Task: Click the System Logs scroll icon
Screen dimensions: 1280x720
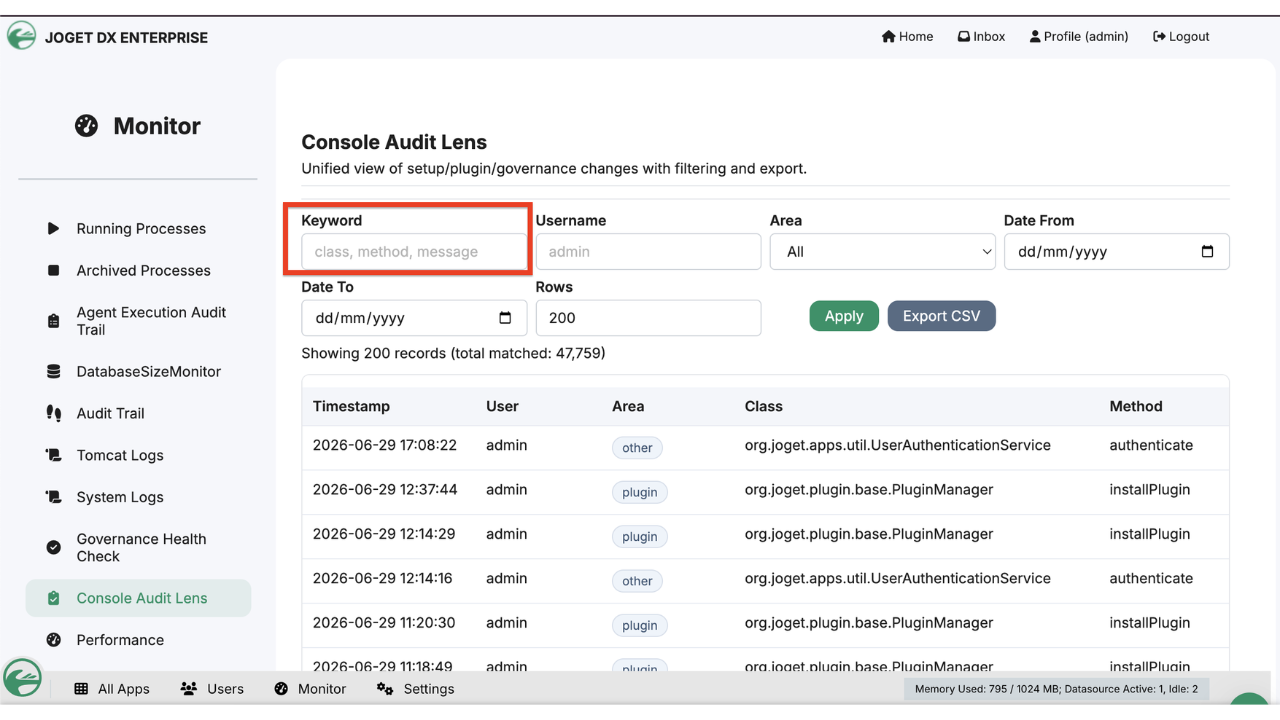Action: (53, 497)
